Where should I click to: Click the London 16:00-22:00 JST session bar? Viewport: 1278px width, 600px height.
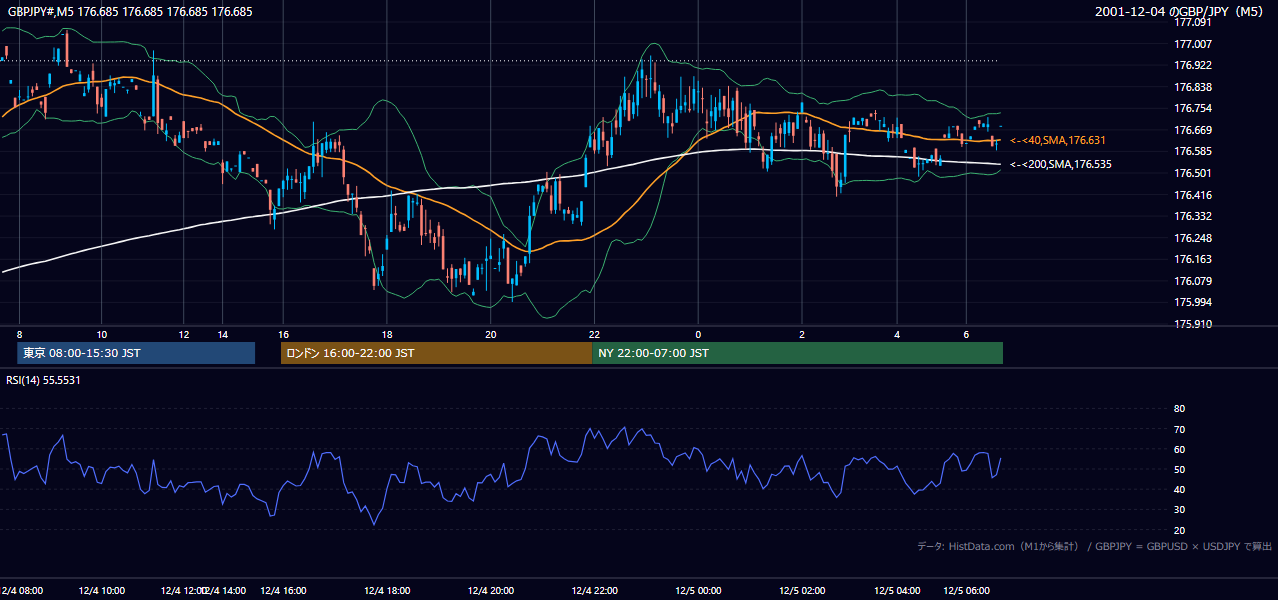point(436,353)
